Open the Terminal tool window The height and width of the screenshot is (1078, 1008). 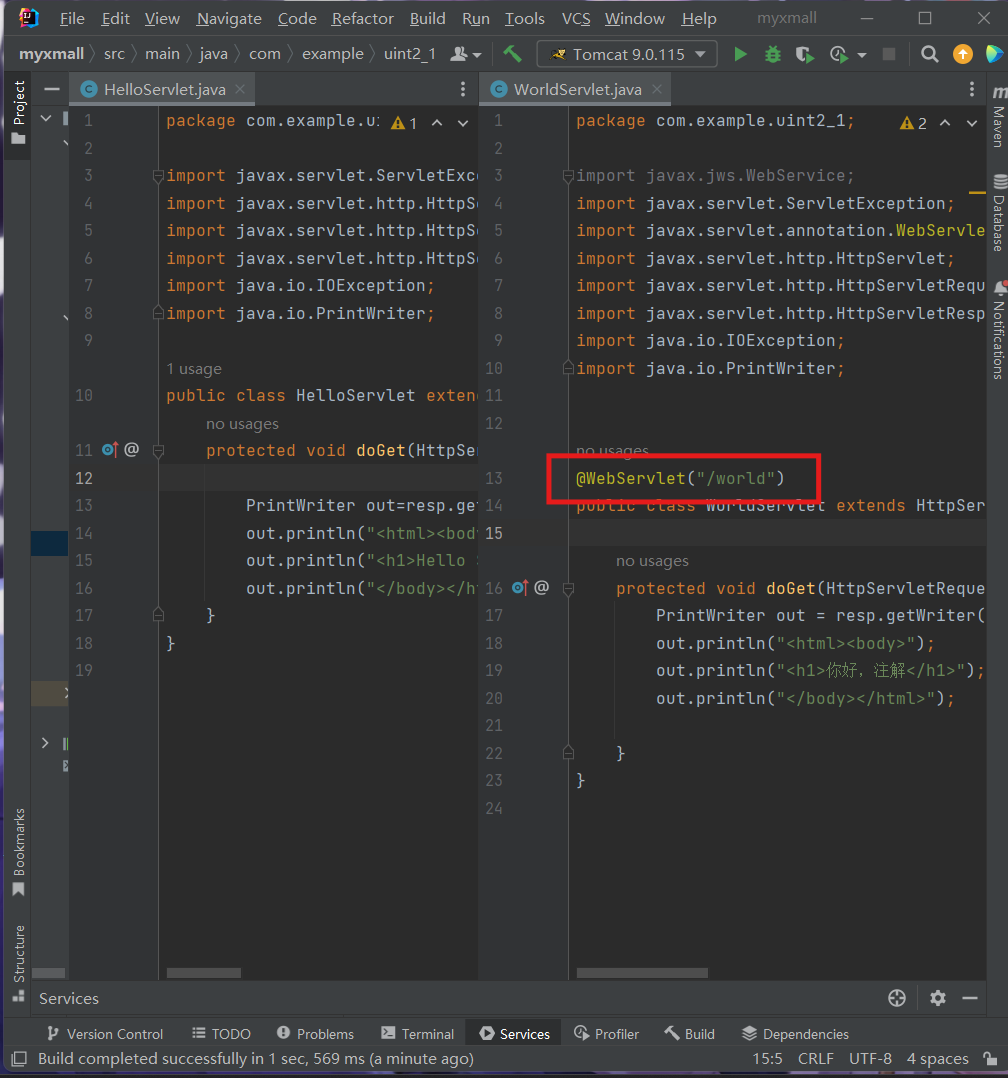click(418, 1033)
